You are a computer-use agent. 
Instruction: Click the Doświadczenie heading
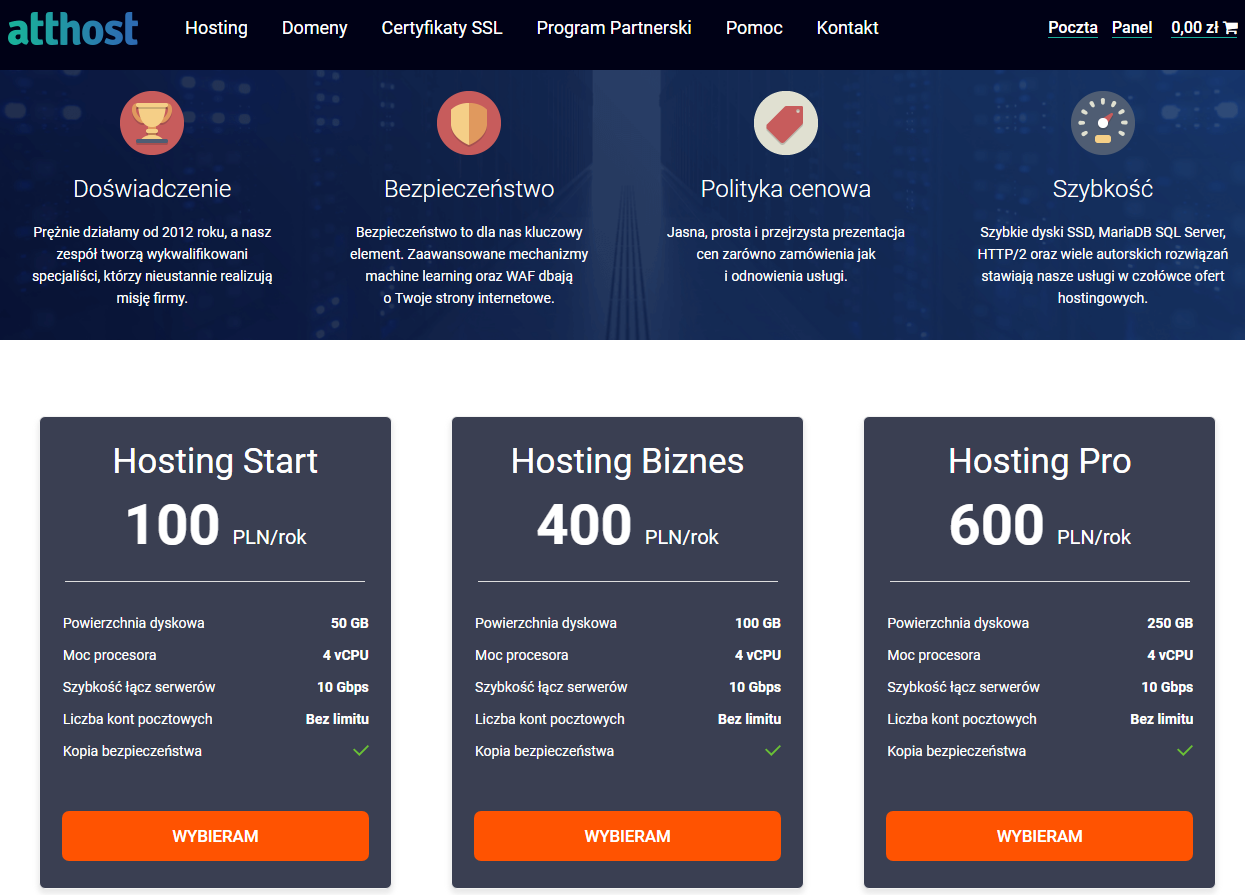(152, 189)
